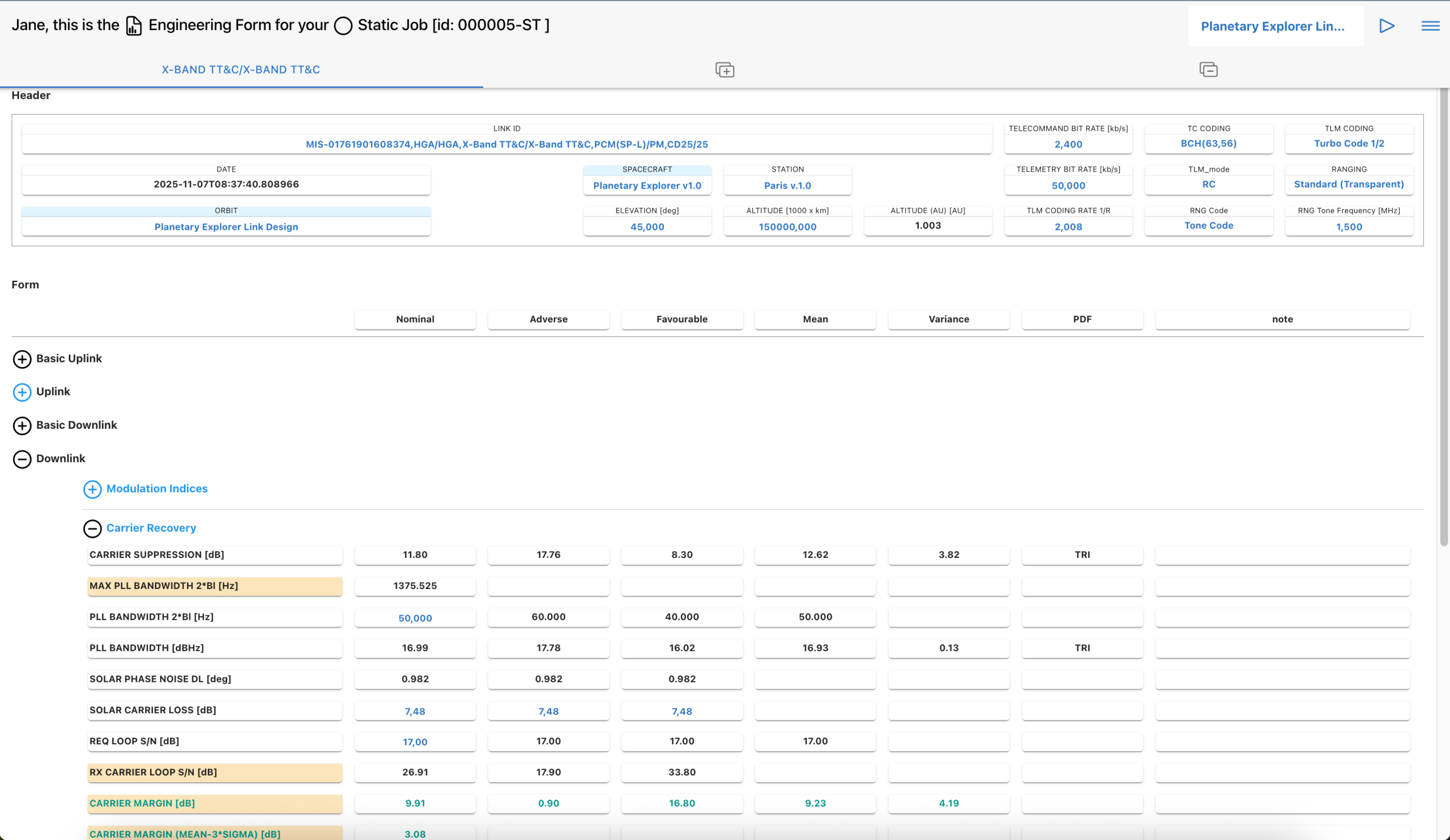Select the X-BAND TT&C/X-BAND TT&C tab

(x=241, y=70)
